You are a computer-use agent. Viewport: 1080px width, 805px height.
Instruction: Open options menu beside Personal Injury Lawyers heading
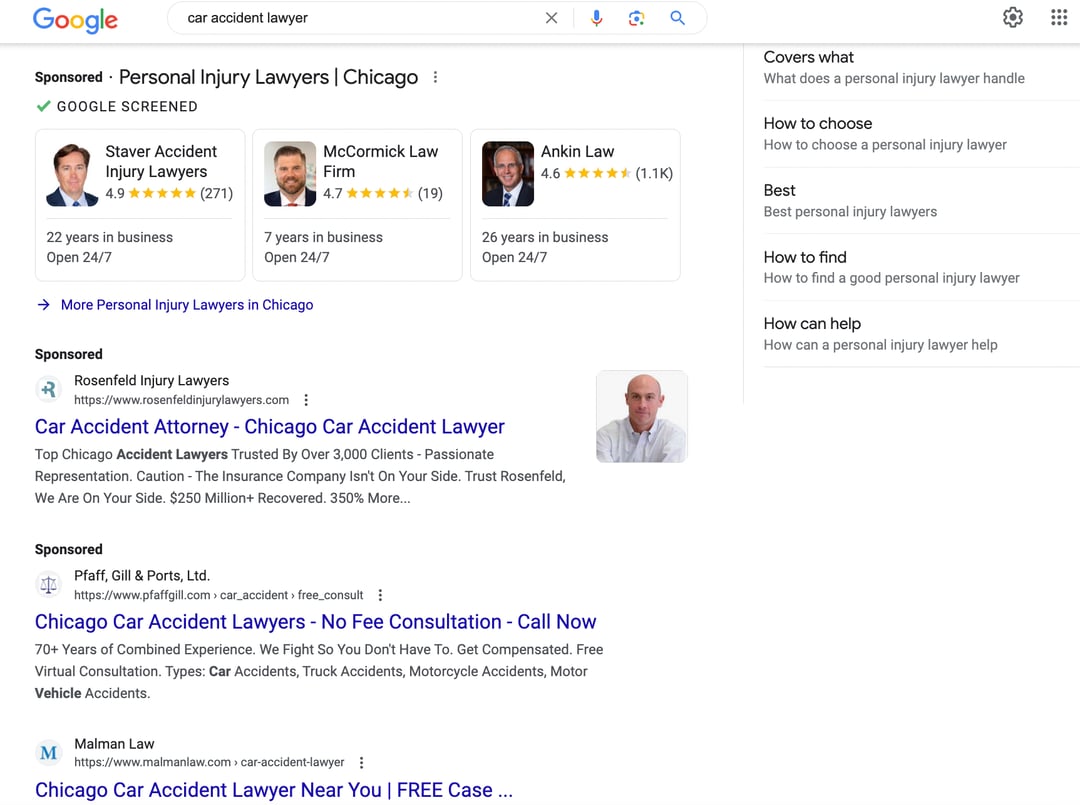coord(435,77)
